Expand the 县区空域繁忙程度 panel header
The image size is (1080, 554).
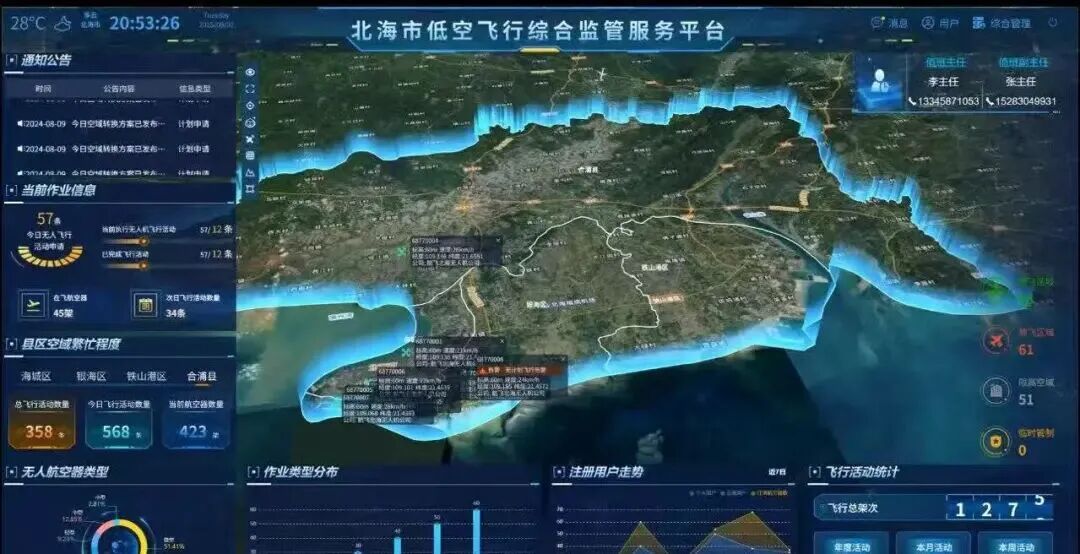coord(12,344)
